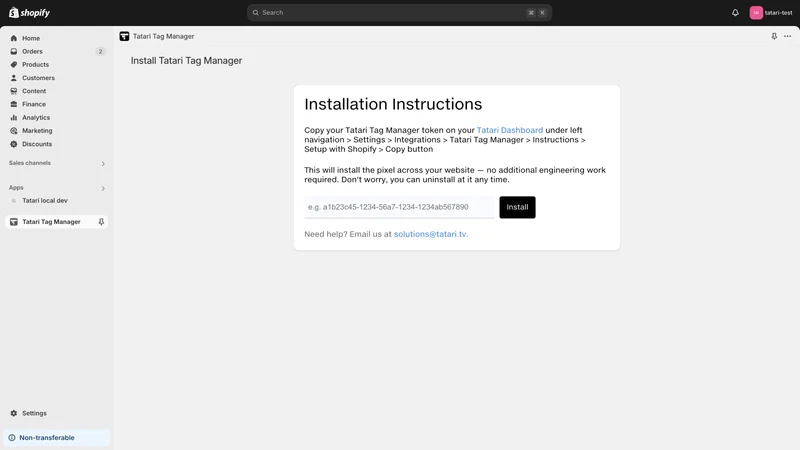The image size is (800, 450).
Task: Click the K shortcut key badge
Action: (542, 13)
